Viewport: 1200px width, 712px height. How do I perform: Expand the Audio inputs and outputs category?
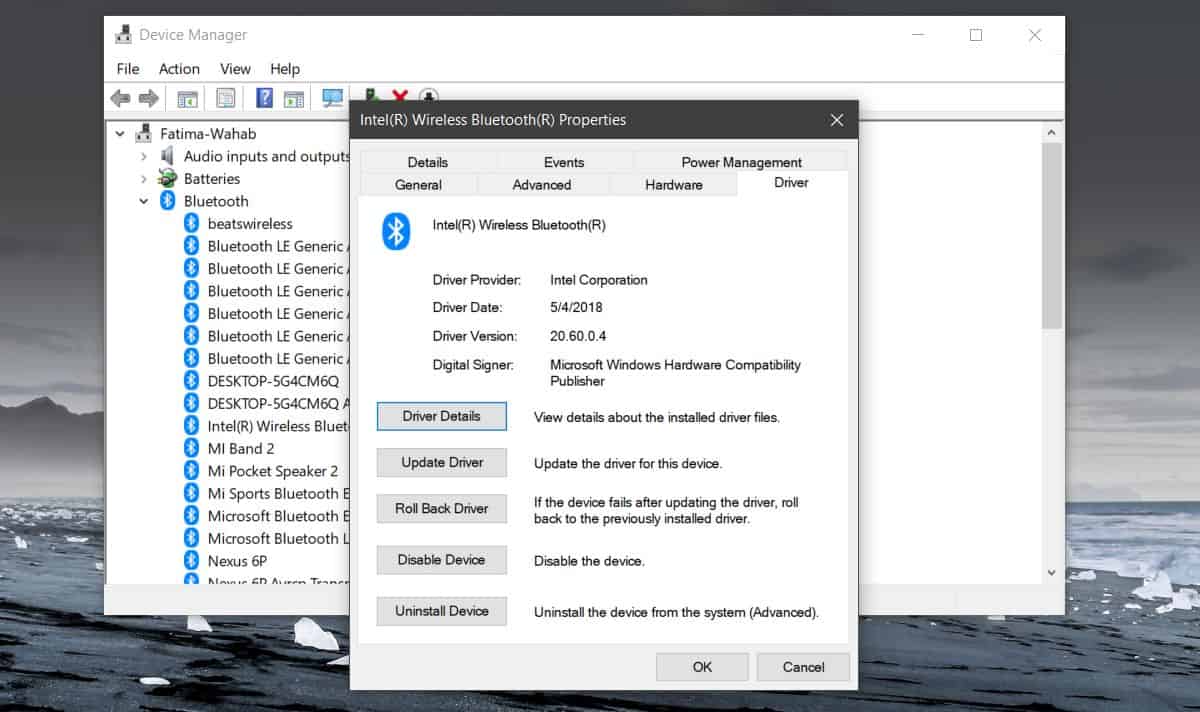coord(144,156)
